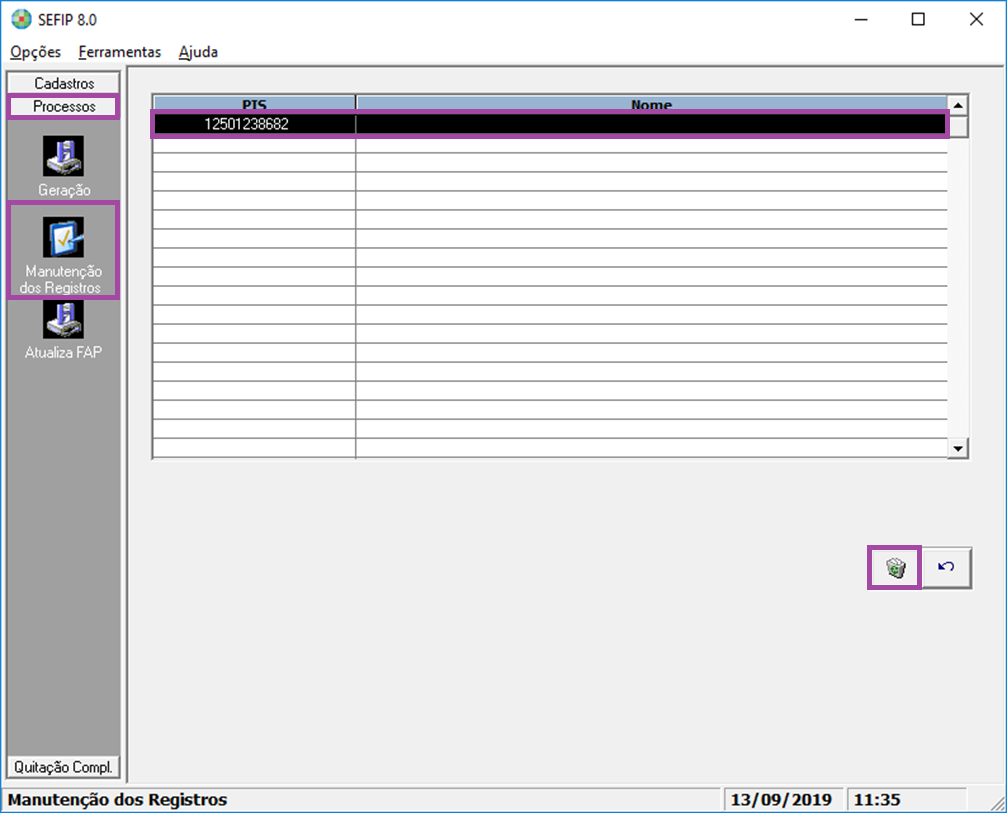The image size is (1007, 813).
Task: Open Manutenção dos Registros icon
Action: point(64,237)
